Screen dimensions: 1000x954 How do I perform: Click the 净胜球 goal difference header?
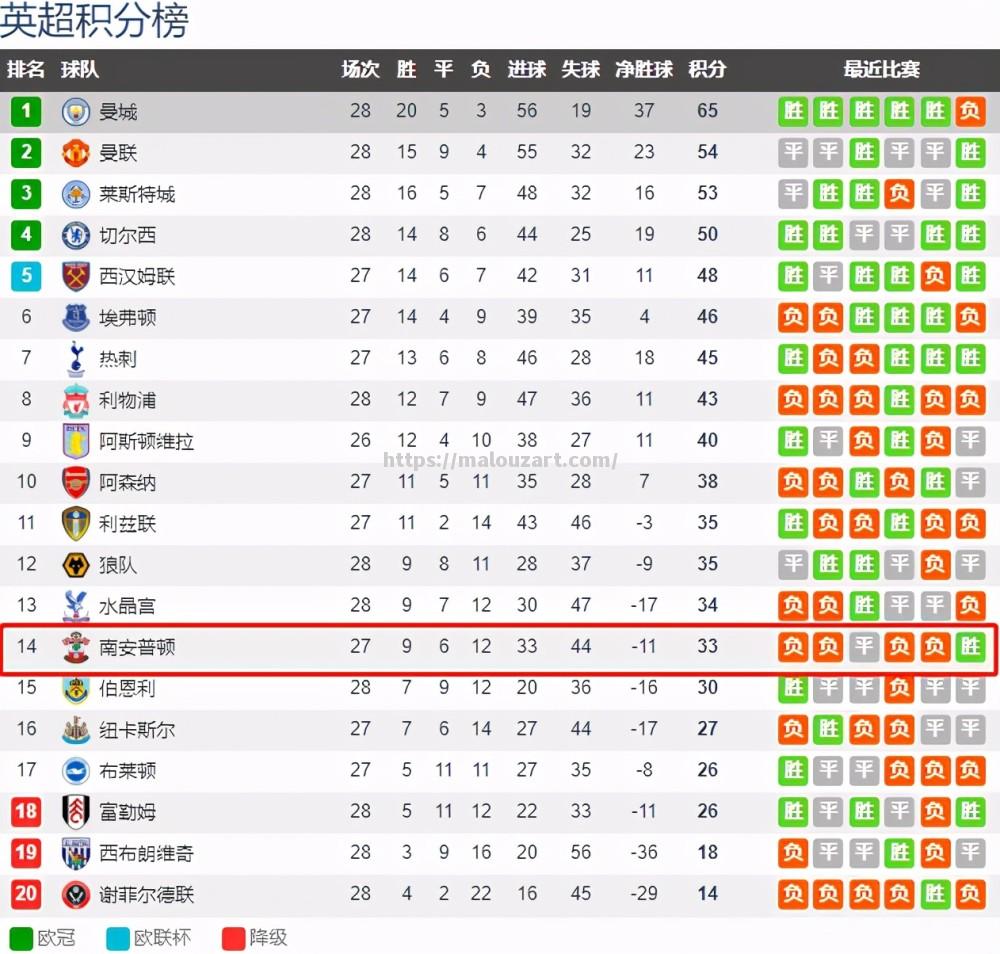(644, 70)
